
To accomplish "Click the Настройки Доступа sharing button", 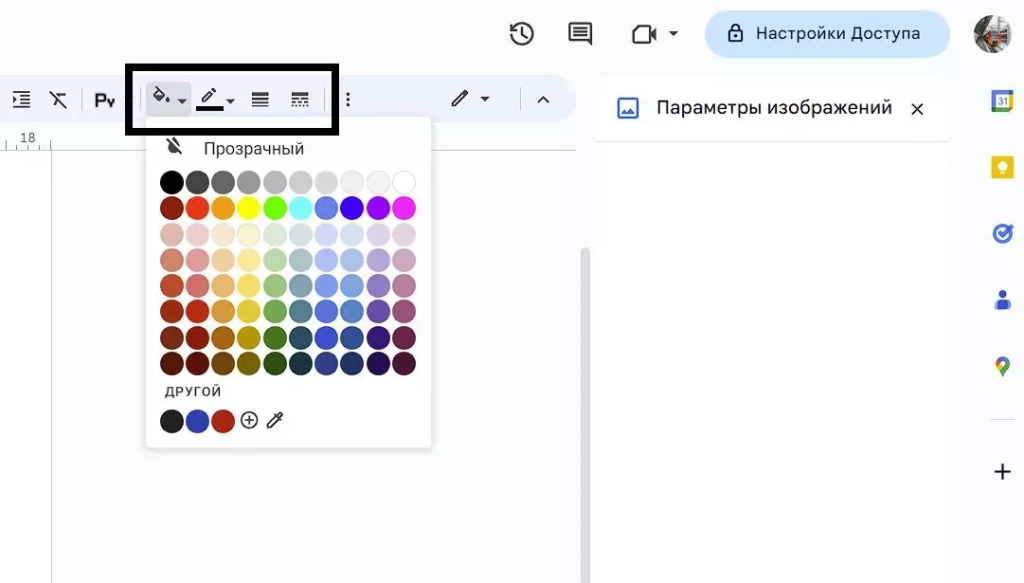I will [x=826, y=33].
